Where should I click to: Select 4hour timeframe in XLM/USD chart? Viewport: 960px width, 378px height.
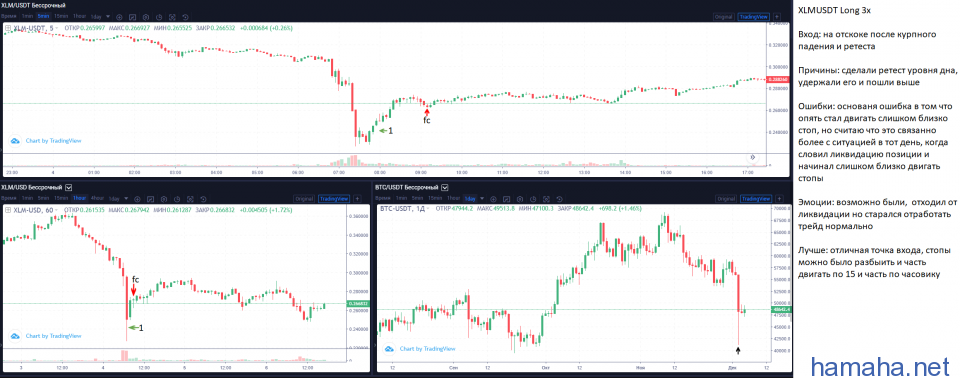tap(97, 198)
